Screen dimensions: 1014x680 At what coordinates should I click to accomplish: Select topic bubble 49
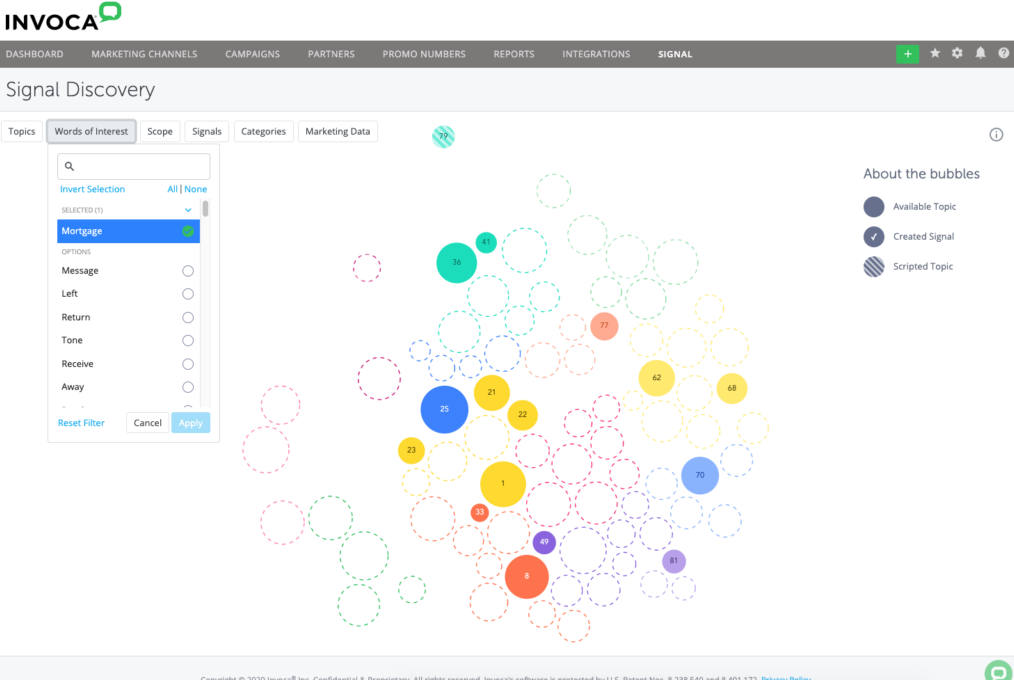(x=544, y=542)
